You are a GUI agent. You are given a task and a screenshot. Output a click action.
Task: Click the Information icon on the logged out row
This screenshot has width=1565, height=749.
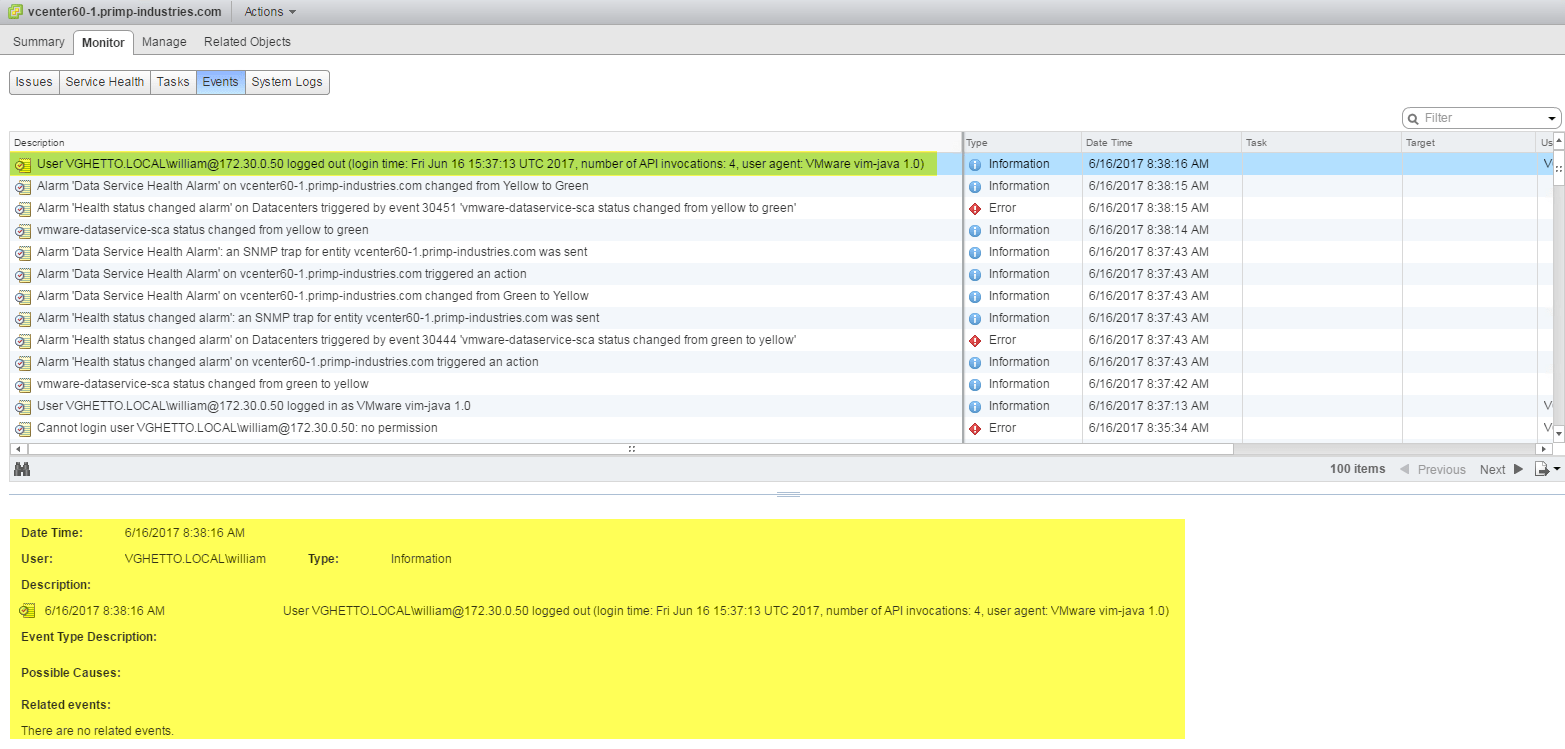pos(975,164)
